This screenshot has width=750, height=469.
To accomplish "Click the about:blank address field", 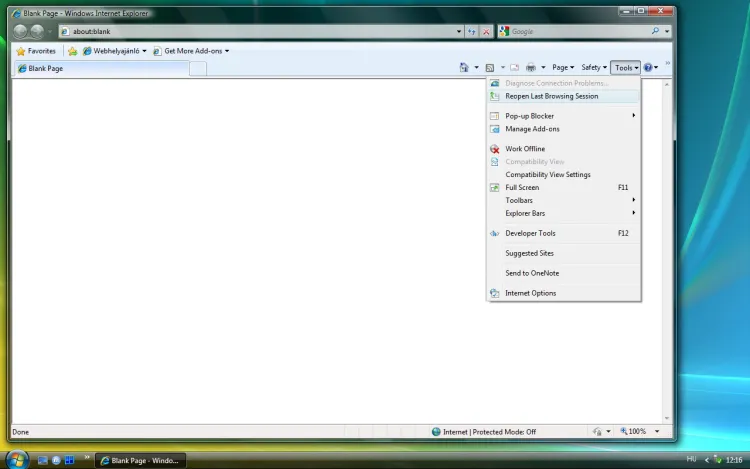I will point(260,31).
